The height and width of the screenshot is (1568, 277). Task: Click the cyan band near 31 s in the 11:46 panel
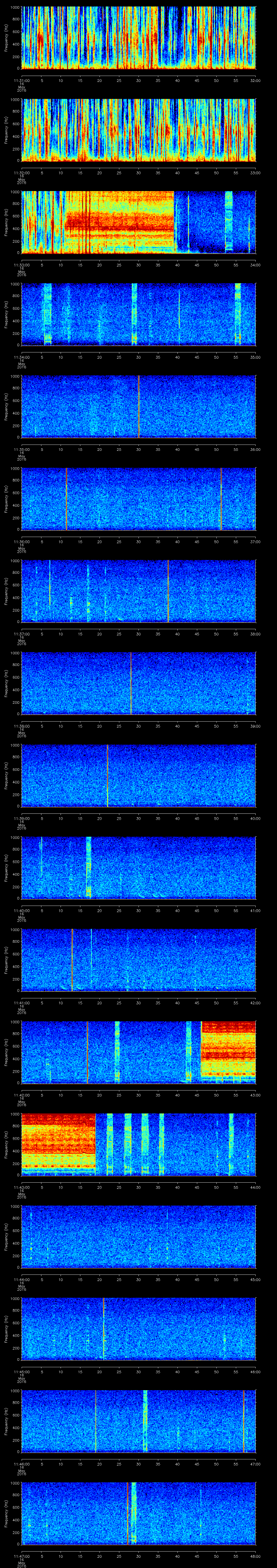pos(146,1421)
